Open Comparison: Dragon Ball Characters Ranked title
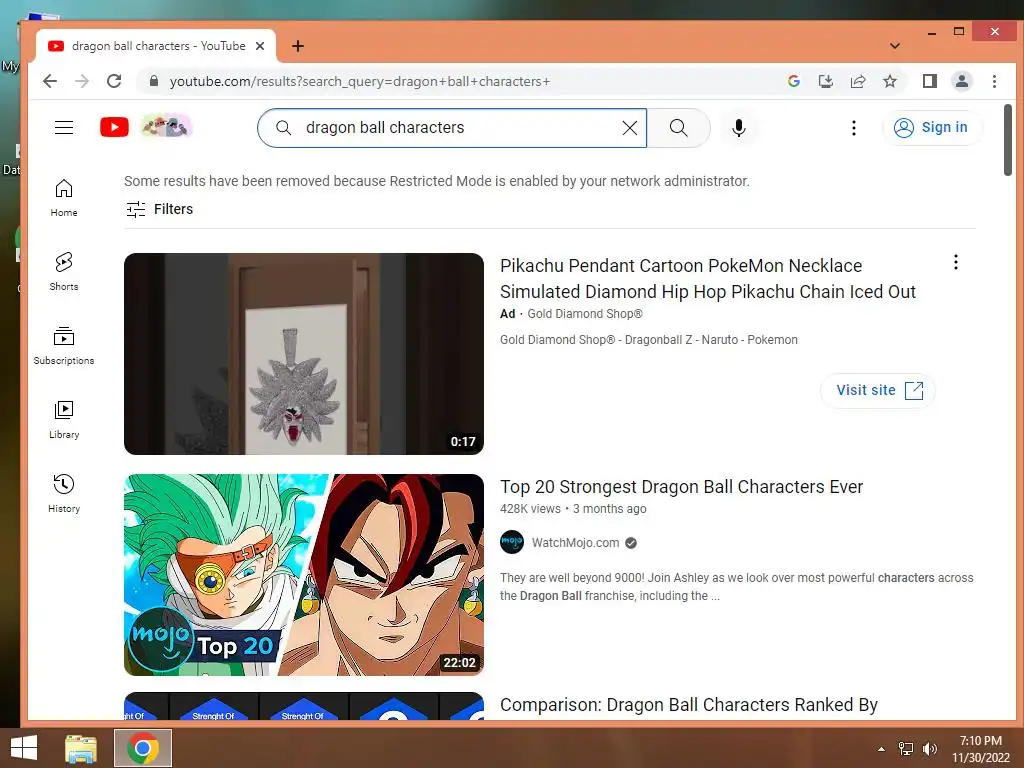 [688, 705]
